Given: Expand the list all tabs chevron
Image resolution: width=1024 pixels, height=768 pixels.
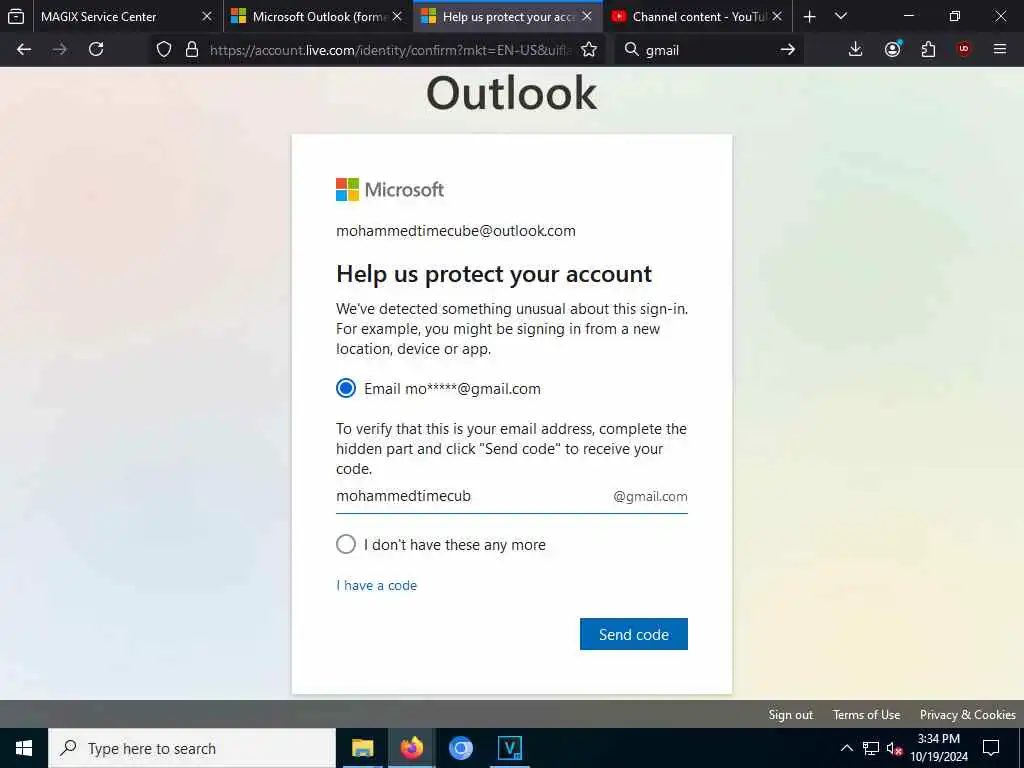Looking at the screenshot, I should 841,16.
